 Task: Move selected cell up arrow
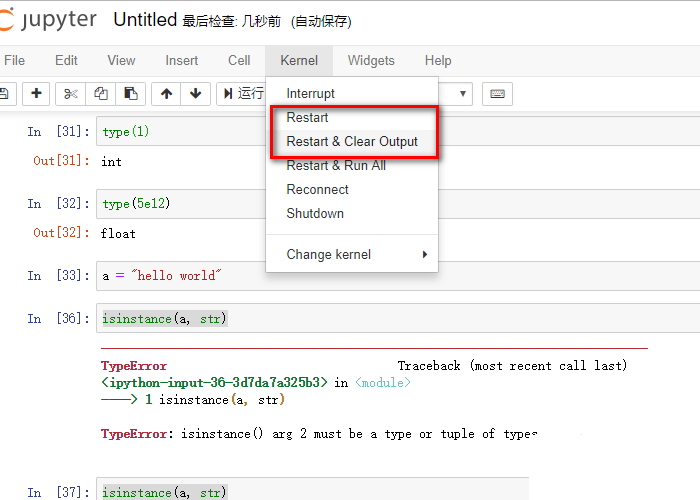(166, 94)
